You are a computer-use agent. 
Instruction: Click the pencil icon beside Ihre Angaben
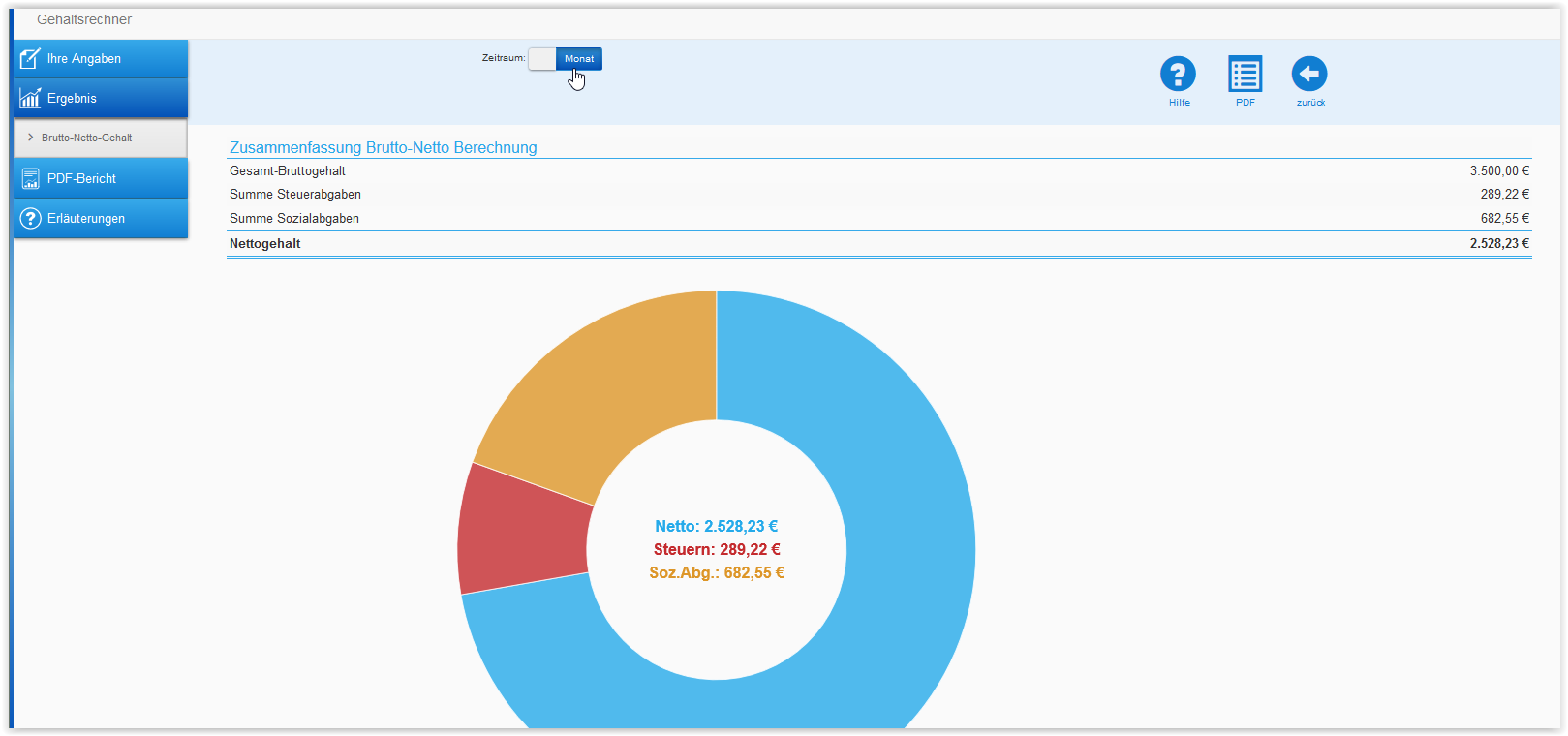tap(30, 59)
